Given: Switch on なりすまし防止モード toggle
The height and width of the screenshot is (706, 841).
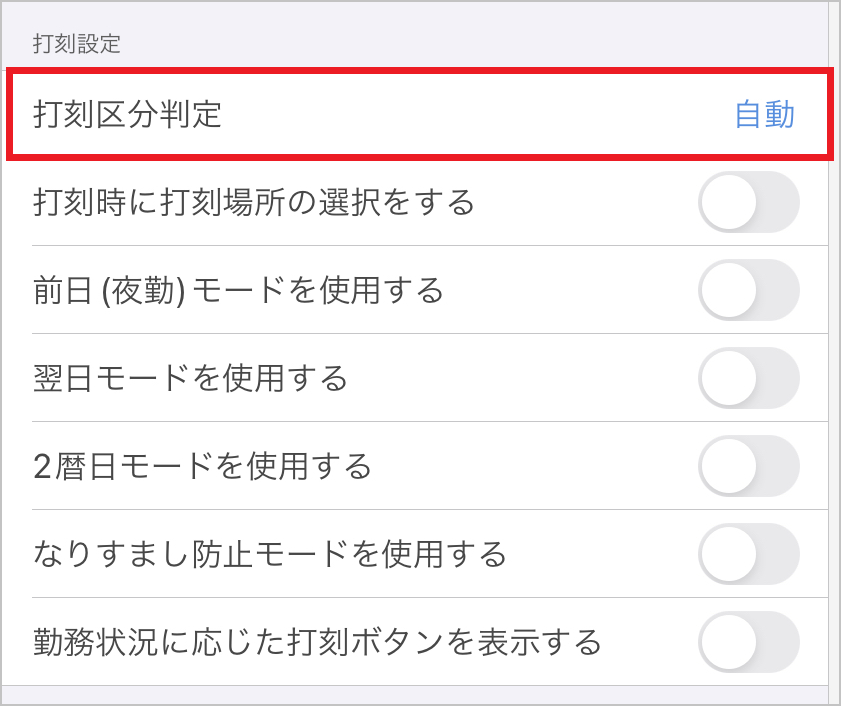Looking at the screenshot, I should click(749, 553).
